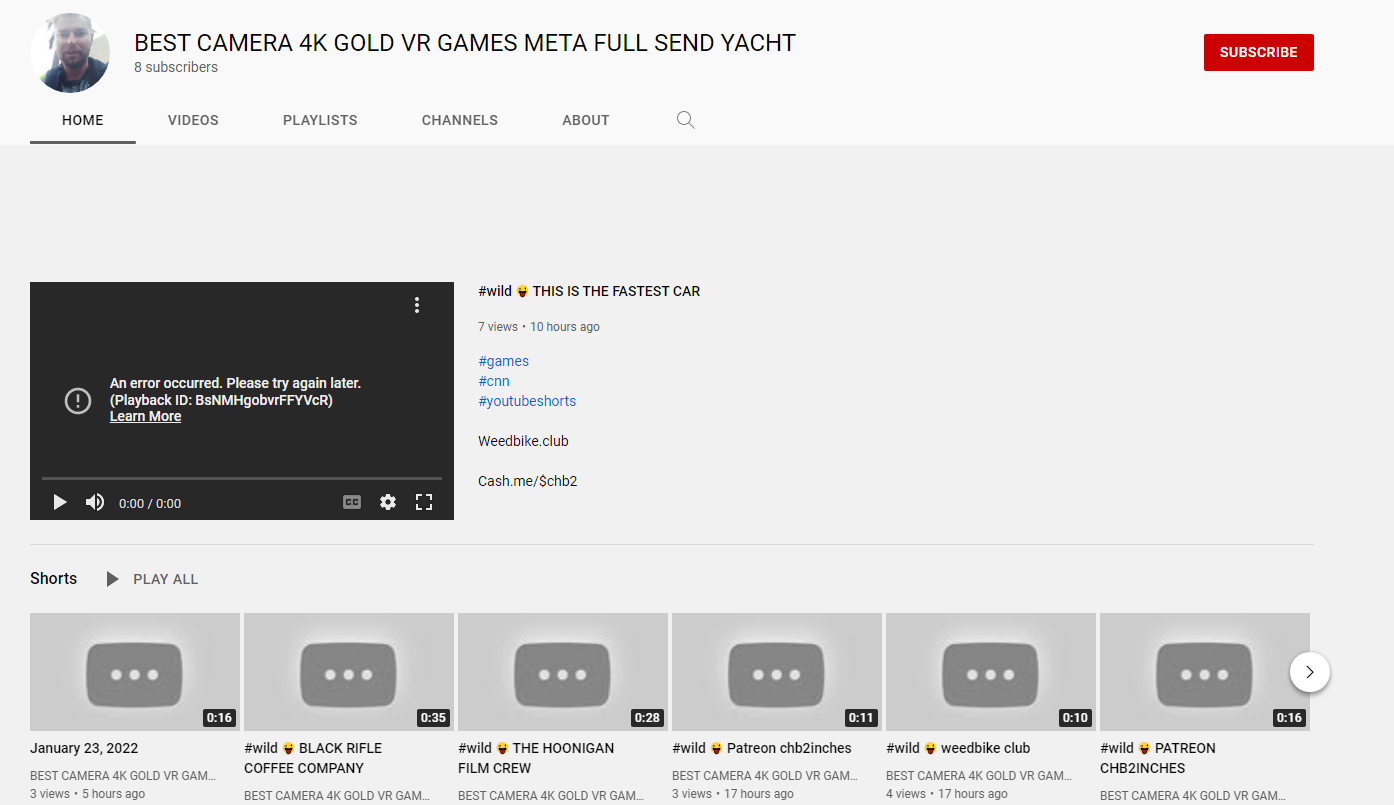Click the 7 views 10 hours ago text

point(539,327)
